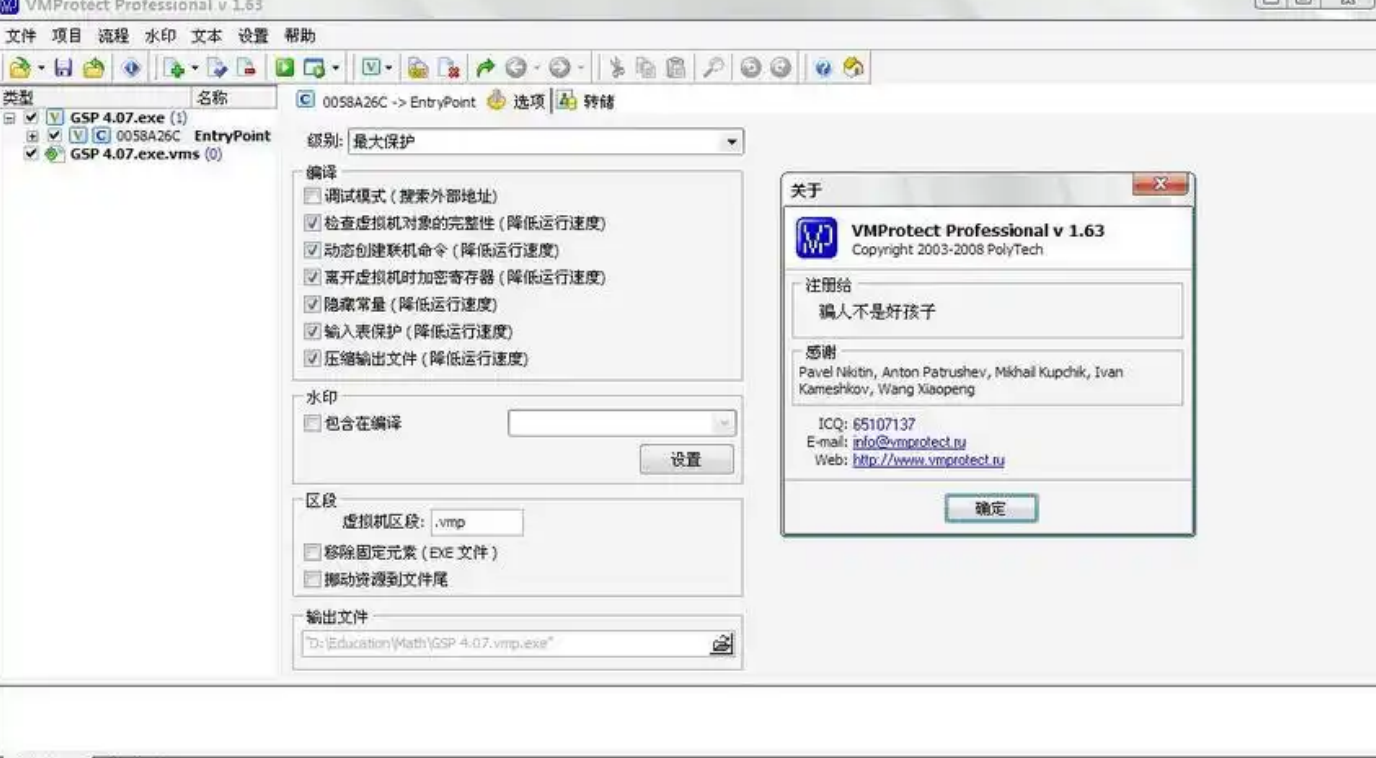
Task: Click the gray forward navigation arrow icon
Action: [x=560, y=68]
